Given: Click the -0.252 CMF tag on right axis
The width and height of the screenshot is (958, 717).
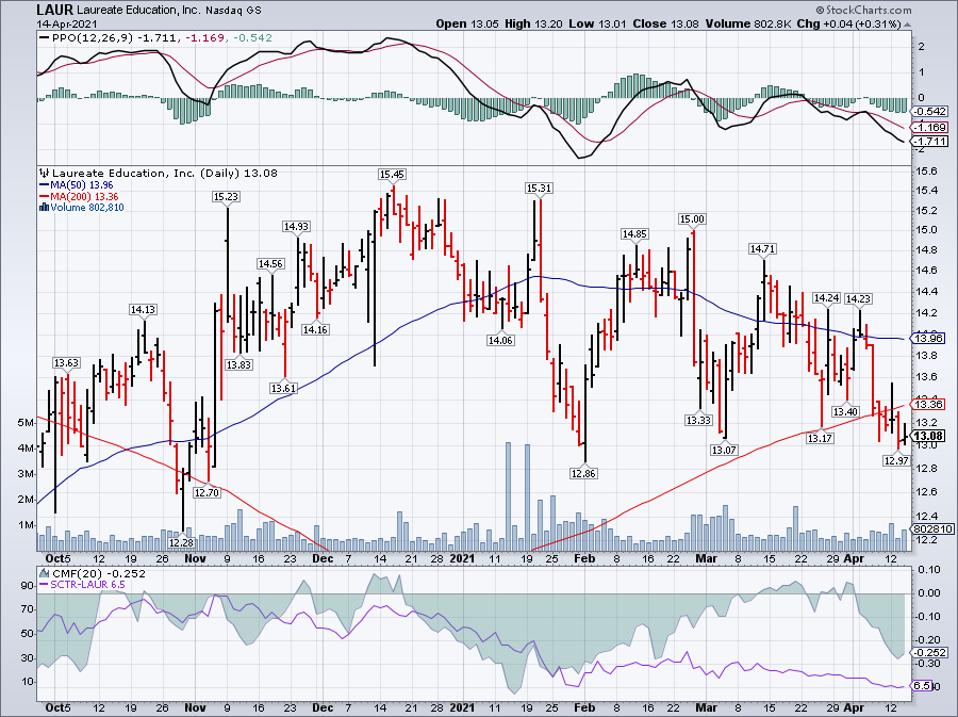Looking at the screenshot, I should (x=931, y=652).
